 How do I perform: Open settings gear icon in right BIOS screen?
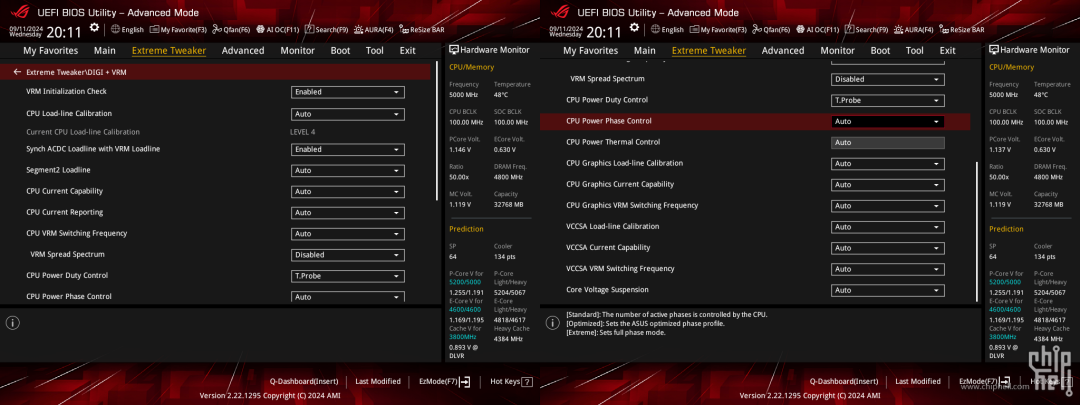pos(634,28)
